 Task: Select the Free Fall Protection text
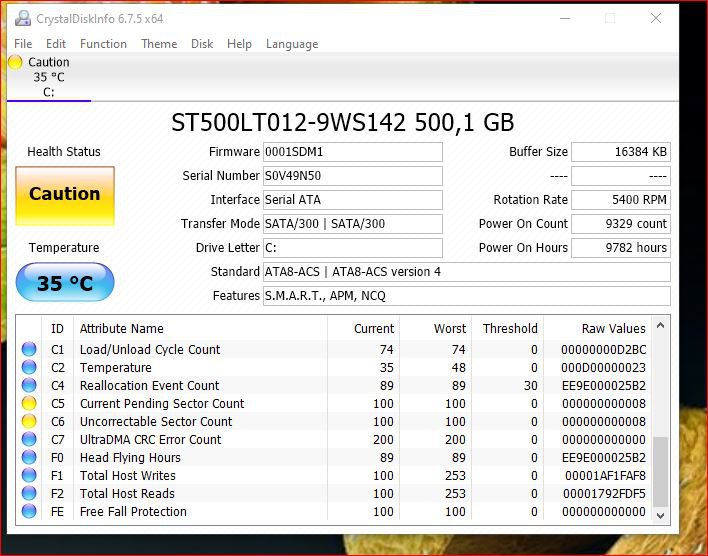(x=133, y=512)
